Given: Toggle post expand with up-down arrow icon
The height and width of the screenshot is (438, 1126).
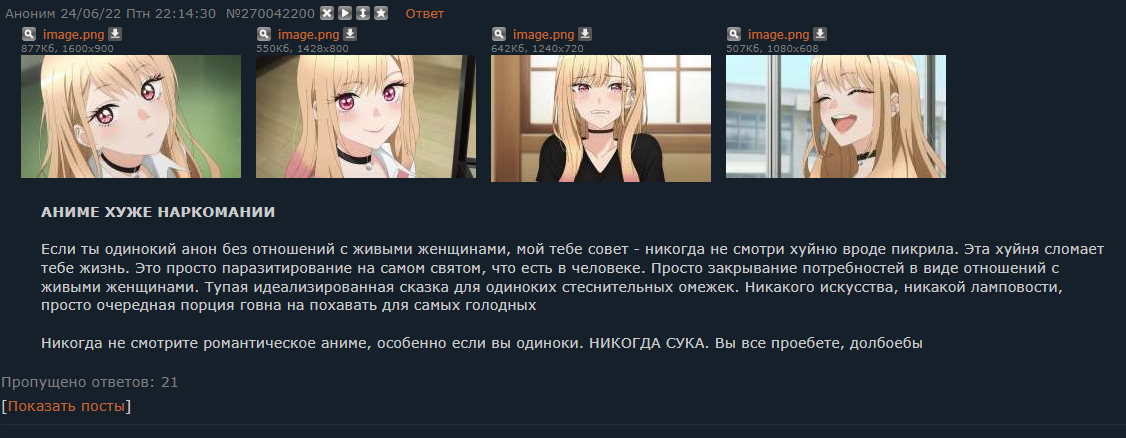Looking at the screenshot, I should [363, 13].
